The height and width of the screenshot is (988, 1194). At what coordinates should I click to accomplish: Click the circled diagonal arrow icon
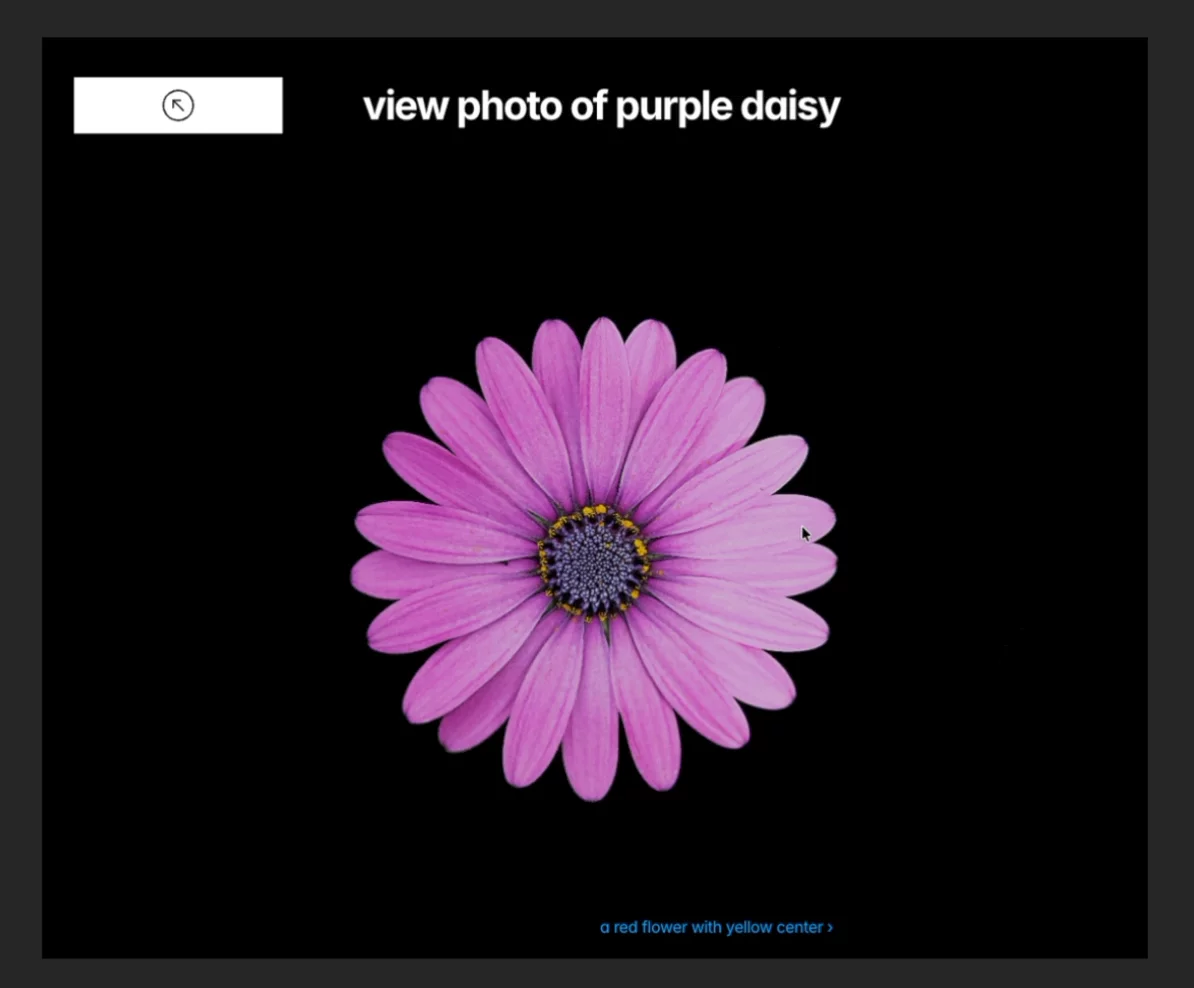pos(178,105)
